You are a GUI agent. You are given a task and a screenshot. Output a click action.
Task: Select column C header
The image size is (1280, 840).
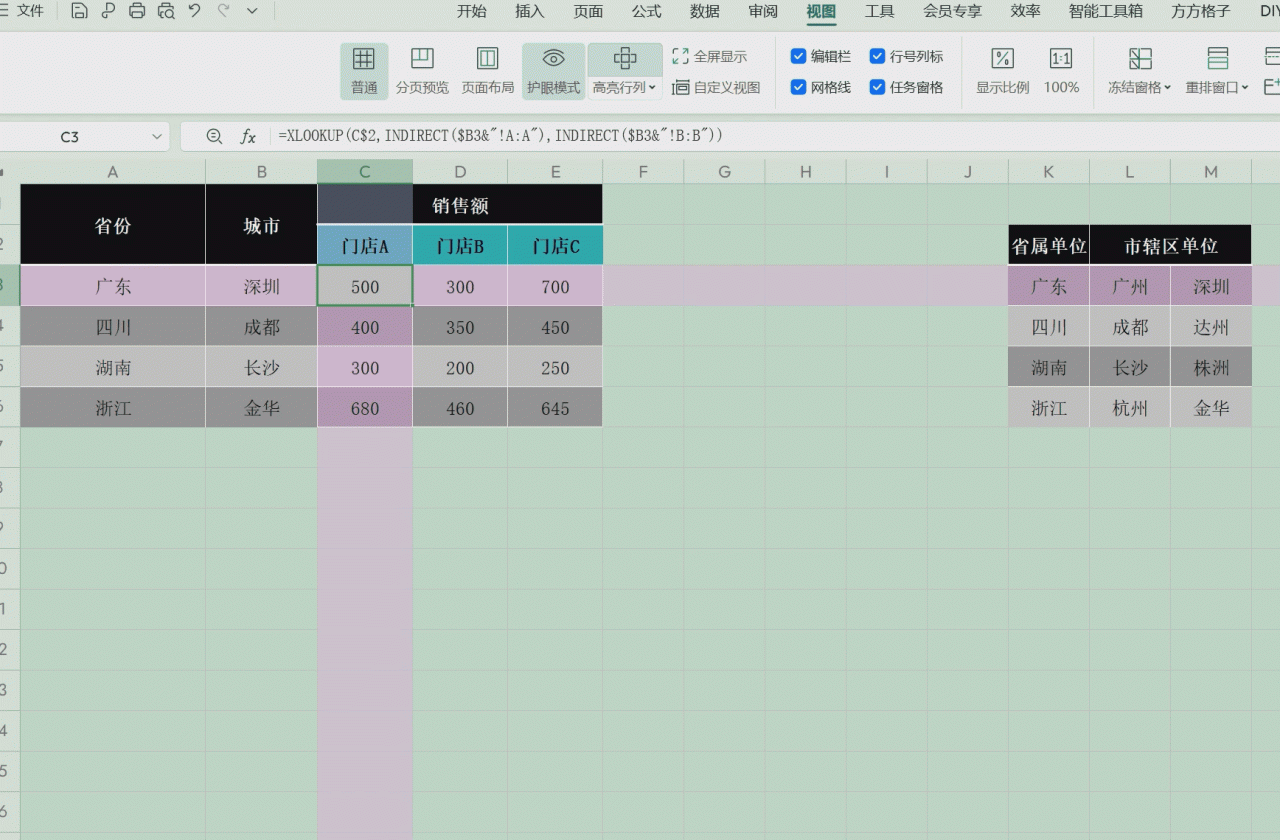pos(365,172)
